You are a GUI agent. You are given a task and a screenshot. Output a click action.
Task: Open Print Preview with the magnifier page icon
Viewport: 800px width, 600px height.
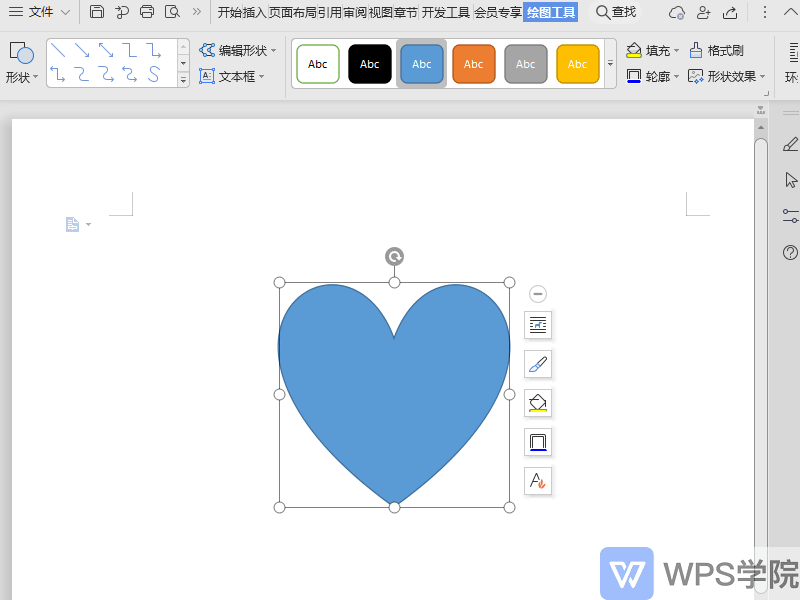tap(172, 12)
